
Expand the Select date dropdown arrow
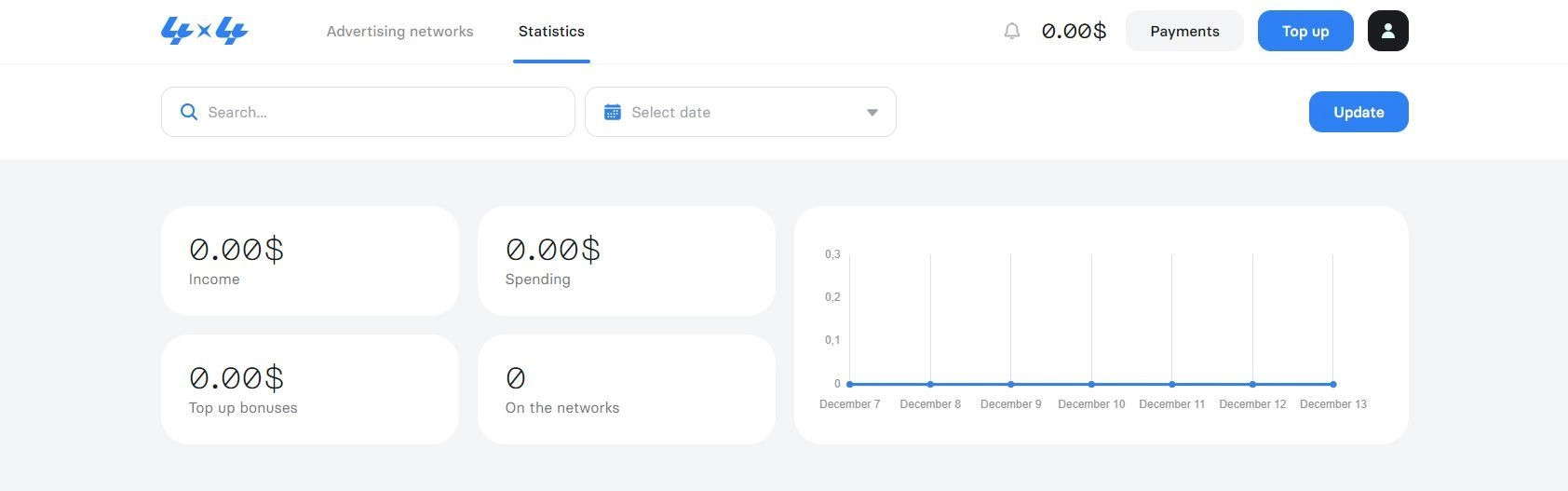(872, 113)
